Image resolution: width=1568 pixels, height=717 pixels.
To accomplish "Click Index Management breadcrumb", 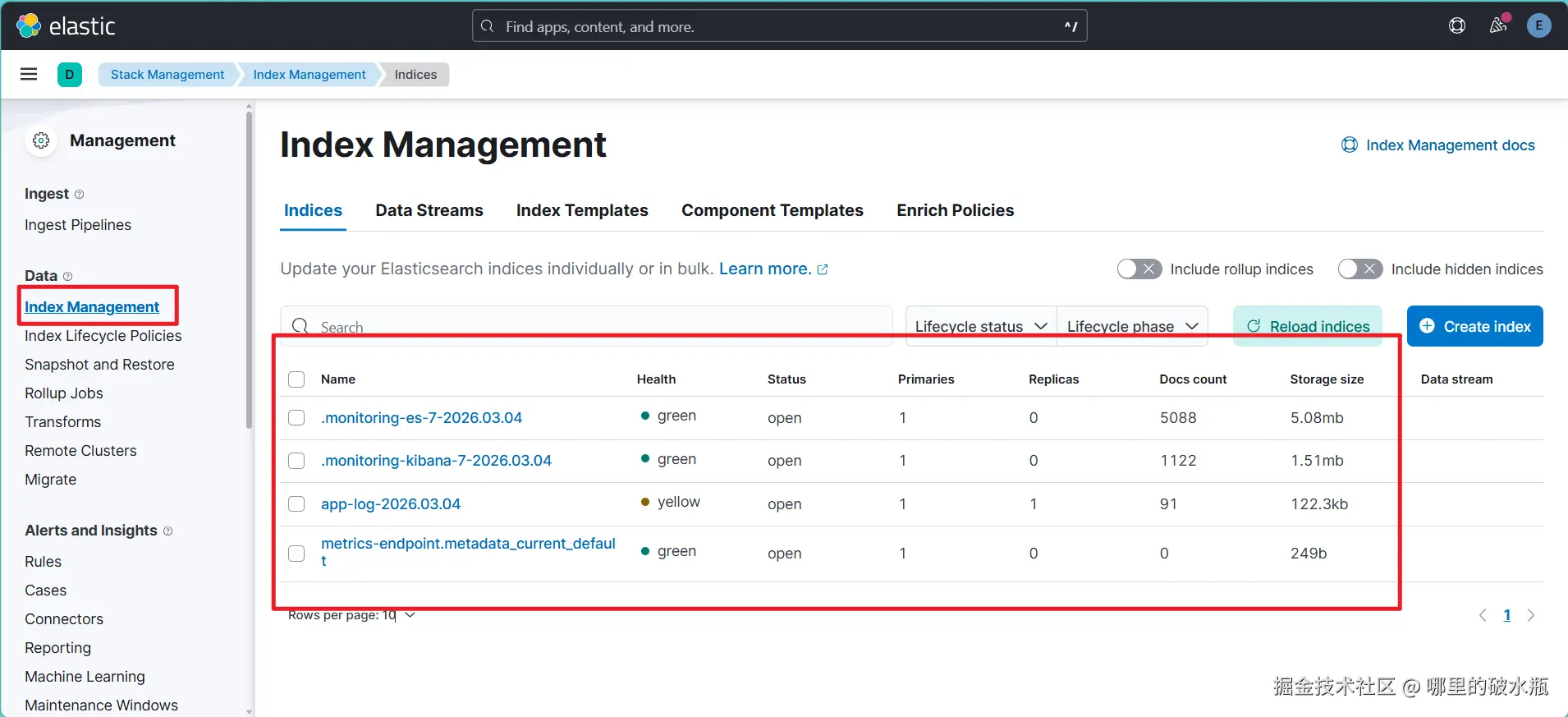I will point(309,75).
